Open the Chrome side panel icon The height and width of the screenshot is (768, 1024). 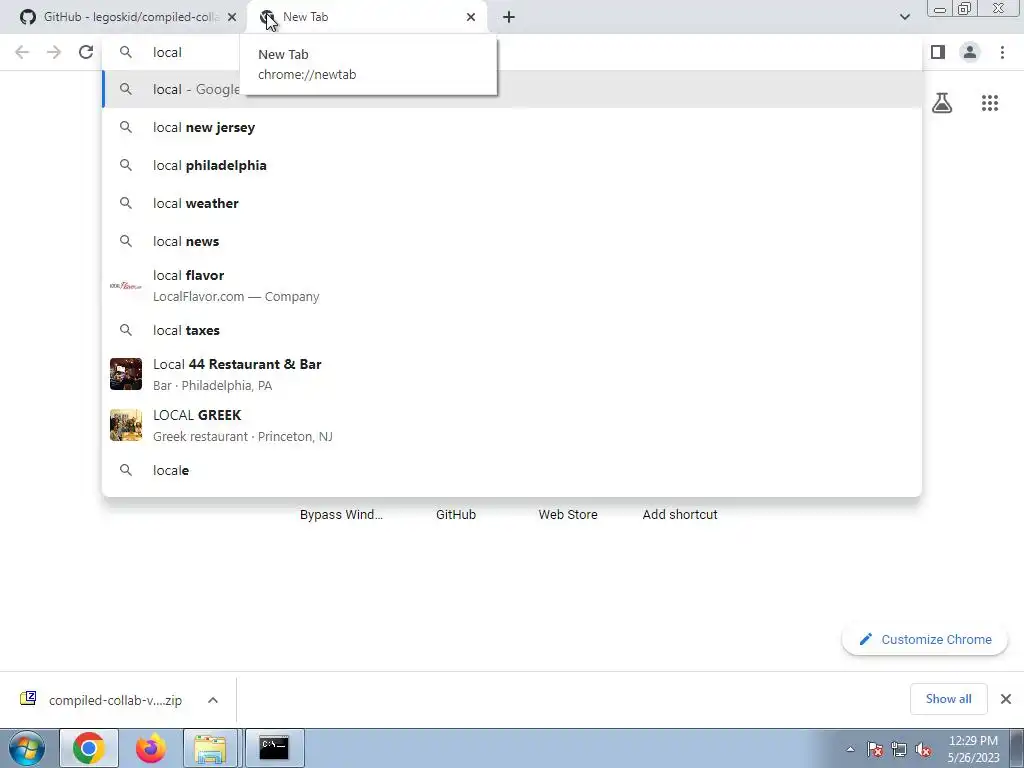(938, 52)
